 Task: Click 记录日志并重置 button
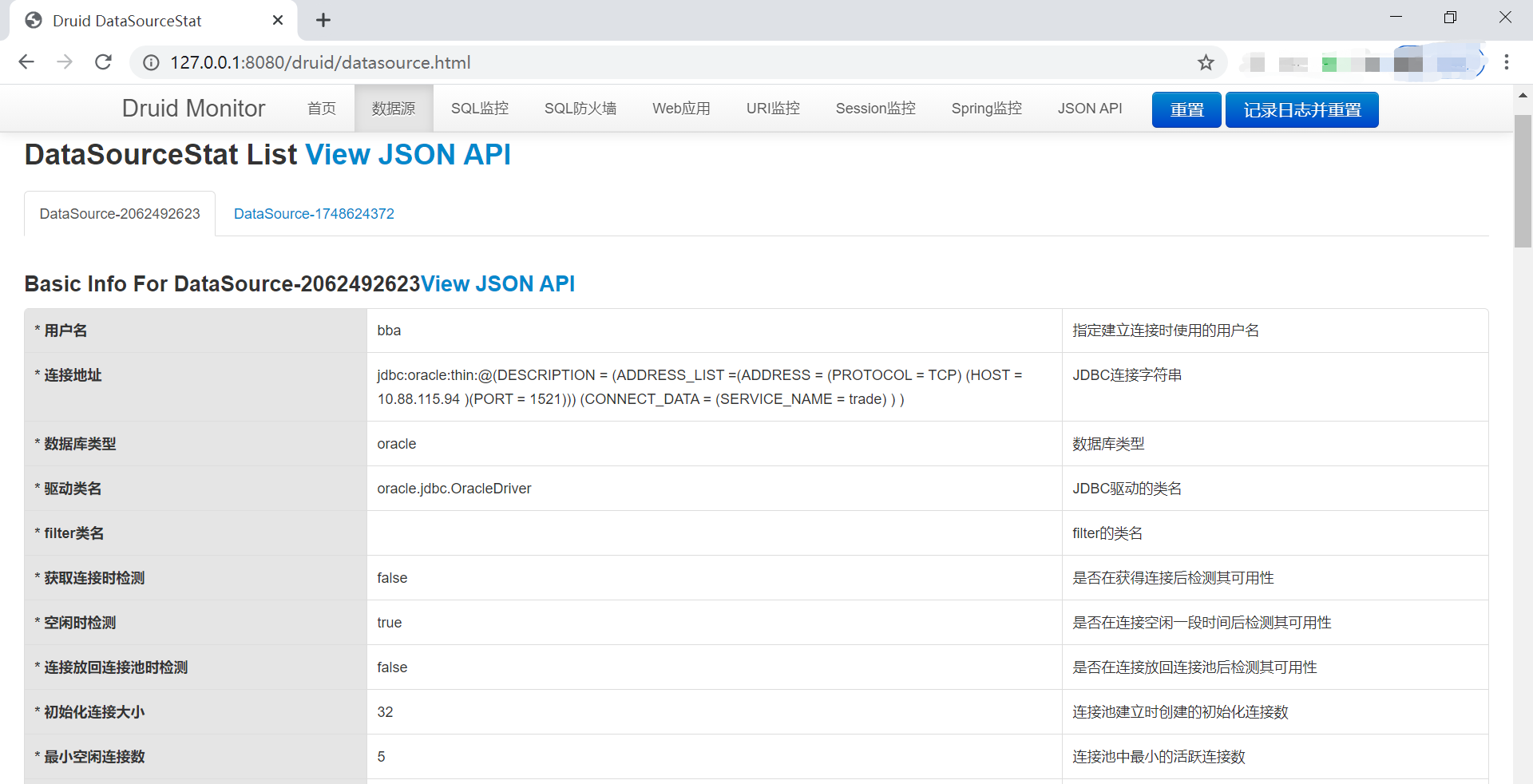tap(1302, 110)
